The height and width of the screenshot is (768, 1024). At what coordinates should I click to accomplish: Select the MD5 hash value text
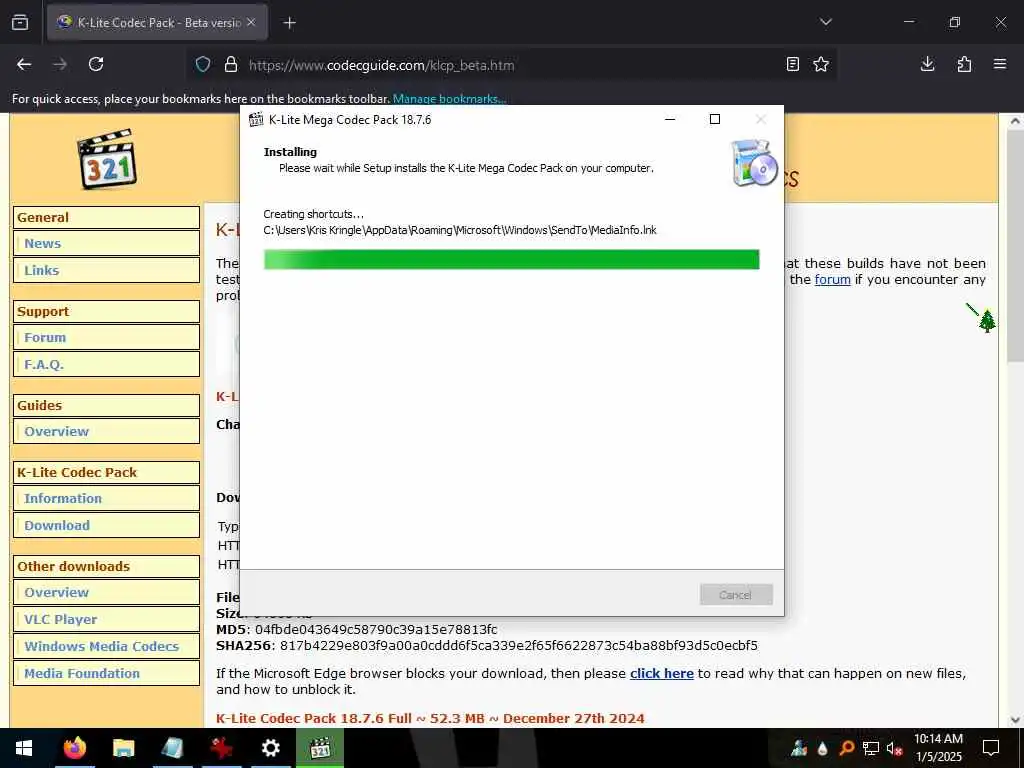[376, 630]
